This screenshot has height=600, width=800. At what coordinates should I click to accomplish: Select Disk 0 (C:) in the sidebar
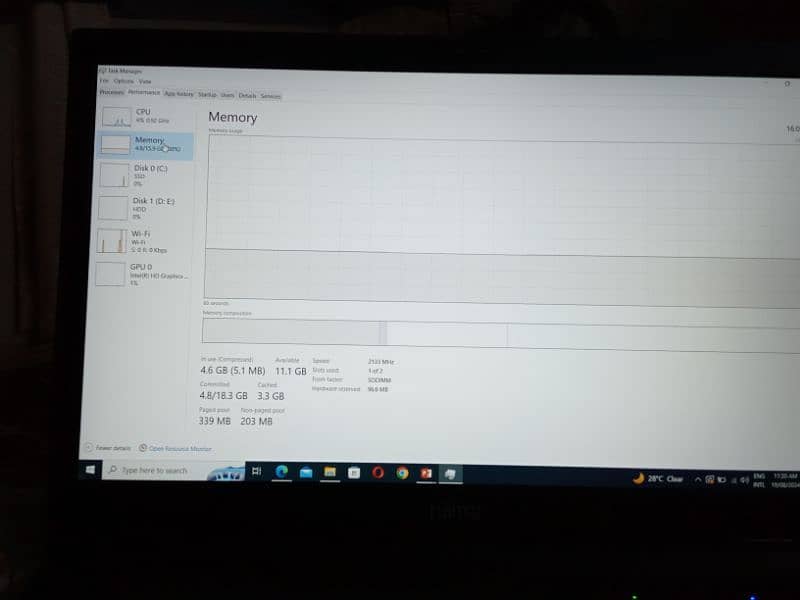pyautogui.click(x=144, y=176)
